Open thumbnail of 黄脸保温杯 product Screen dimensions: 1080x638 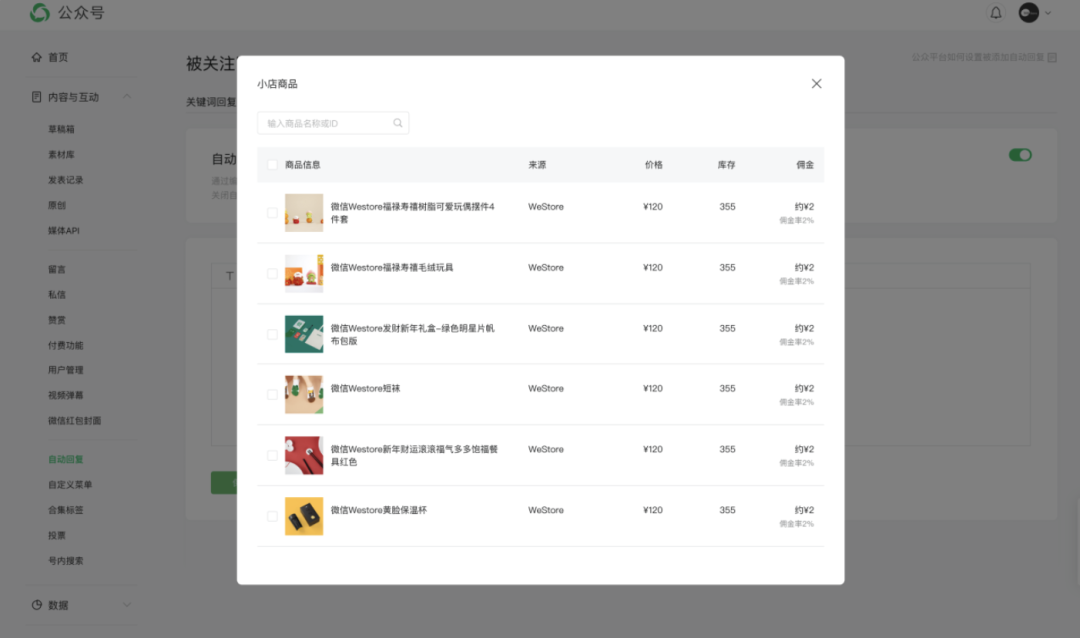[304, 516]
